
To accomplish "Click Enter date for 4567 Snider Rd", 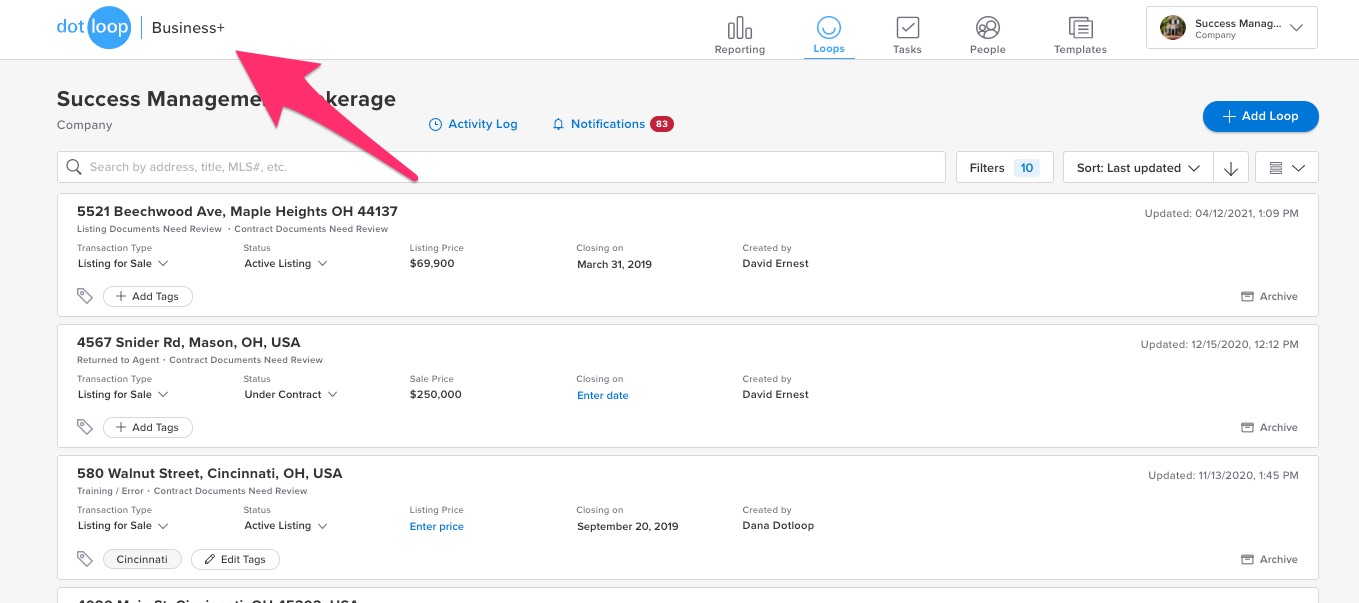I will click(603, 395).
